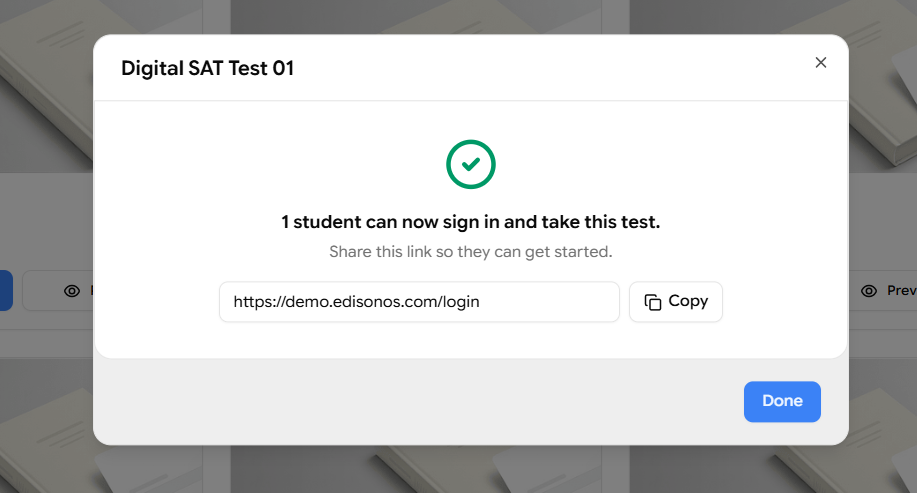
Task: Click the eye icon beside Prev on right
Action: (869, 291)
